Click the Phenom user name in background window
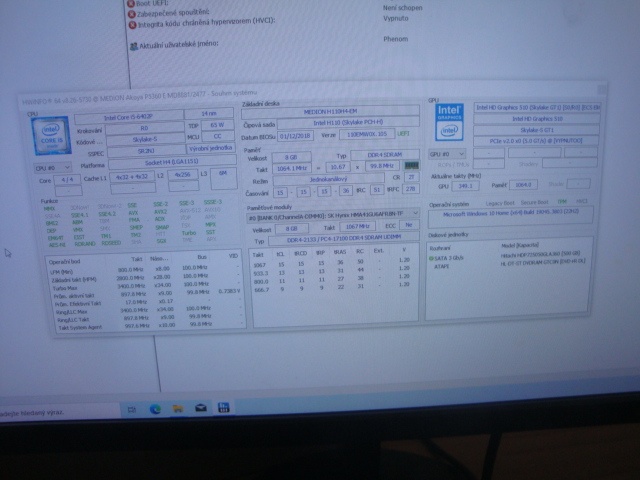The height and width of the screenshot is (480, 640). click(396, 39)
